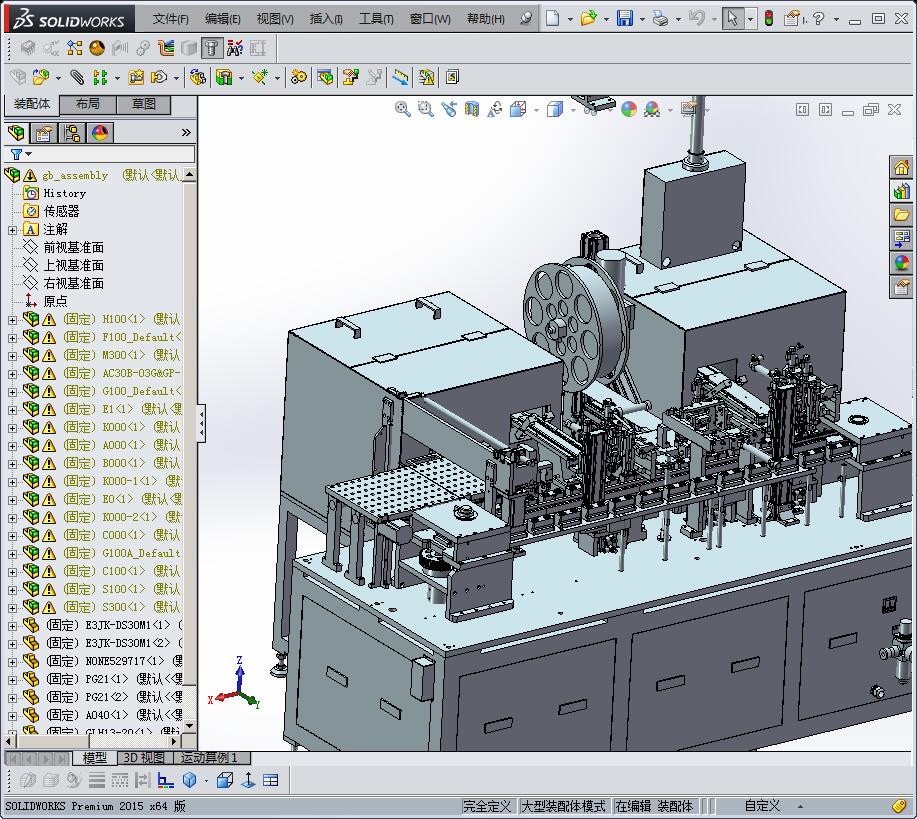Select the 前视基准面 plane in tree

[73, 247]
